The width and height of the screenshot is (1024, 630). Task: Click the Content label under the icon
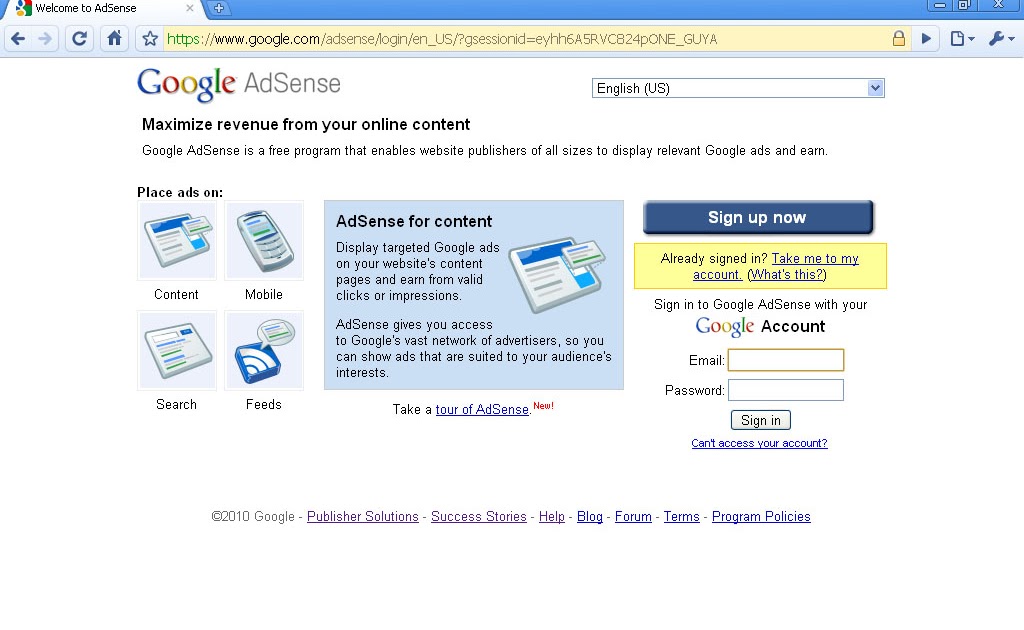176,294
